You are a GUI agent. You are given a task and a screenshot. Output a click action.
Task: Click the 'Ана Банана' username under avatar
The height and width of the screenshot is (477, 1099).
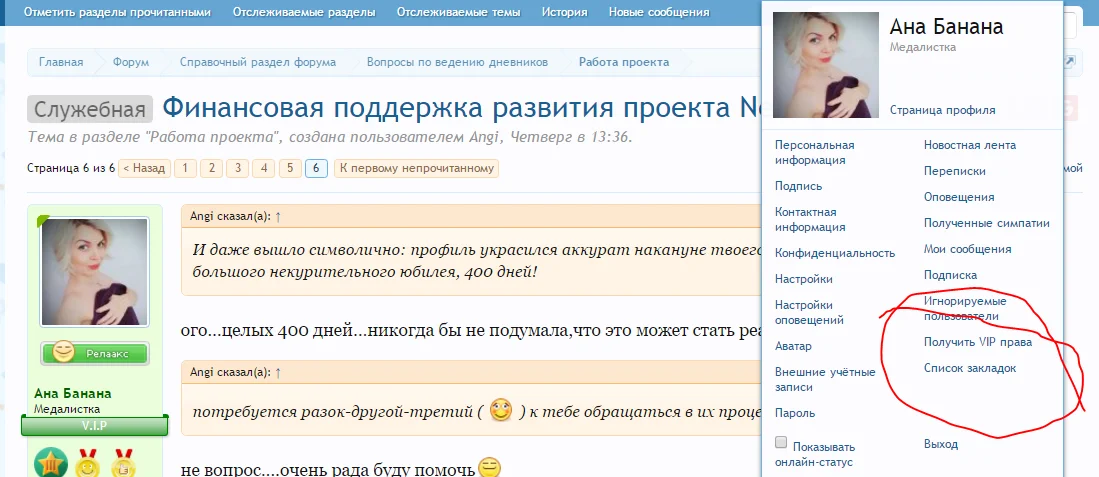[x=72, y=393]
